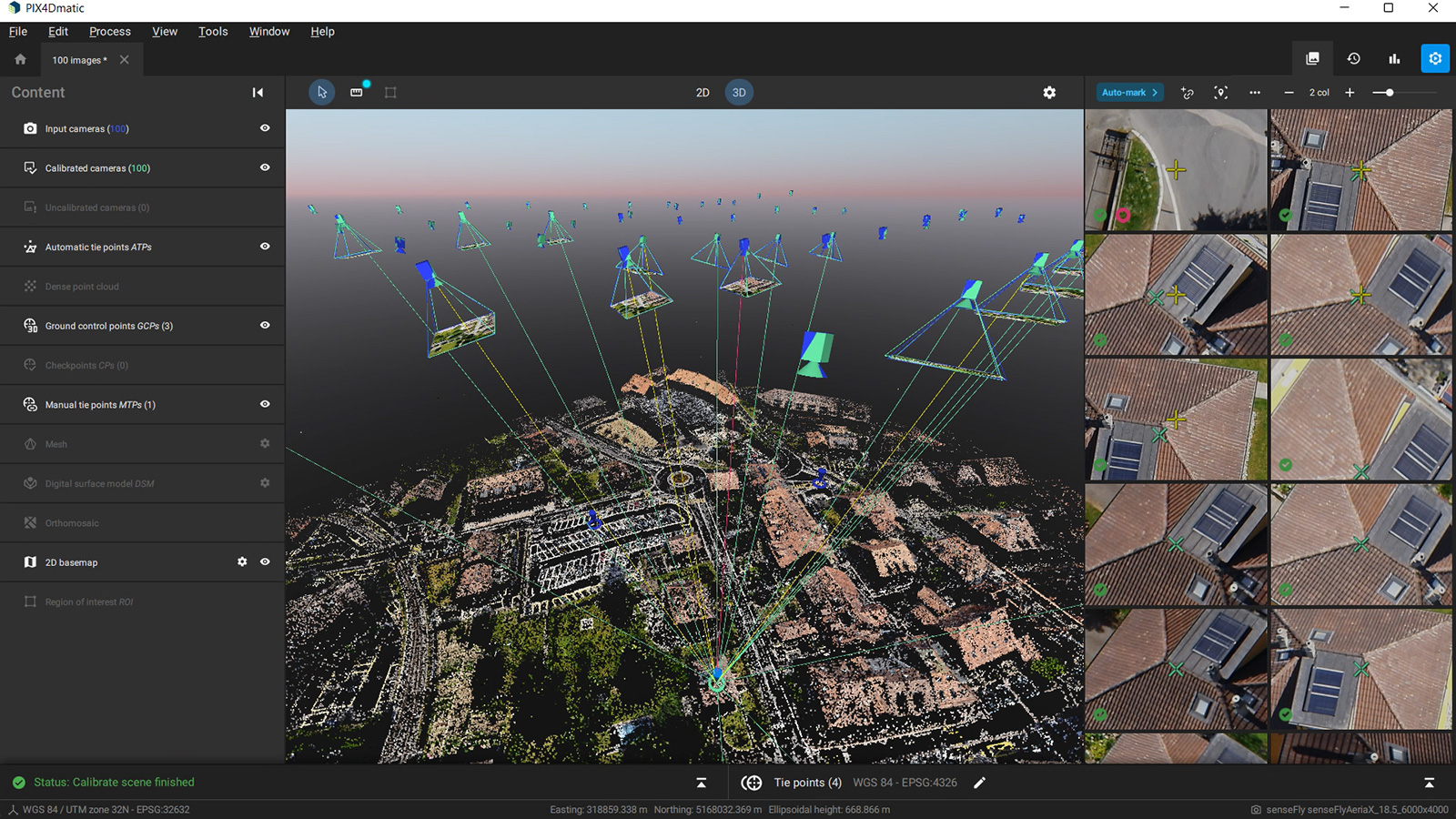
Task: Edit tie points coordinate system pencil icon
Action: pyautogui.click(x=979, y=783)
